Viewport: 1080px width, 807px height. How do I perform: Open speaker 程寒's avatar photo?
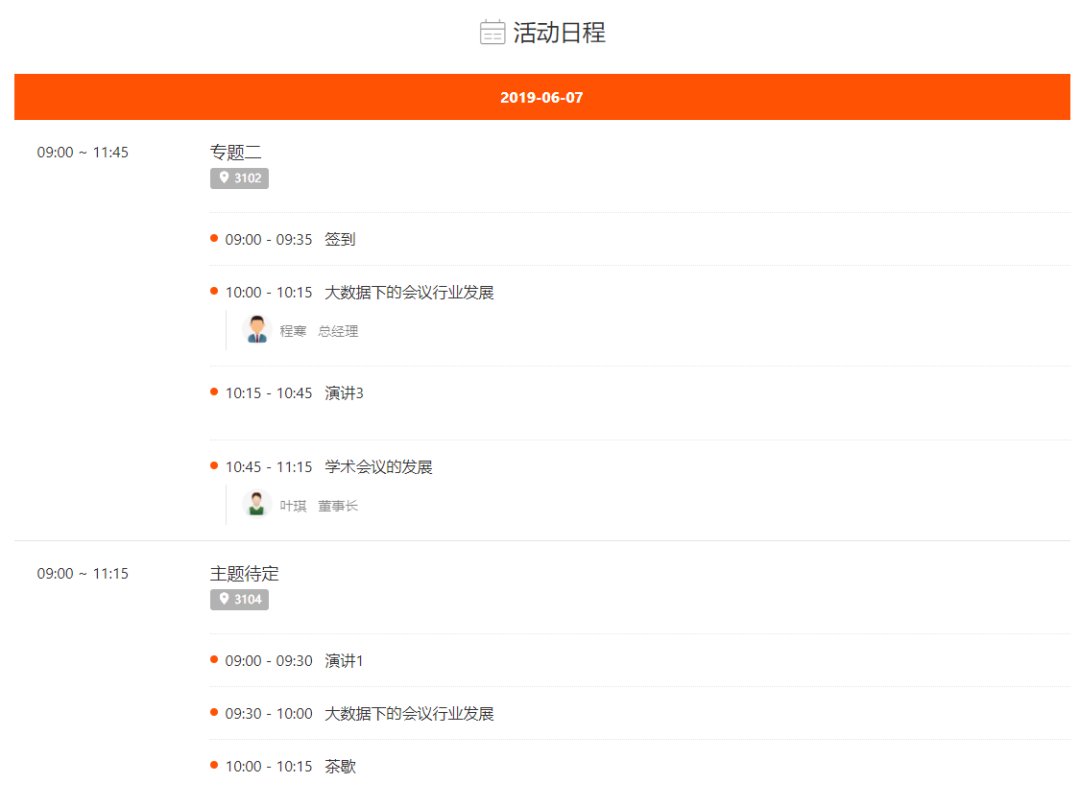point(256,328)
